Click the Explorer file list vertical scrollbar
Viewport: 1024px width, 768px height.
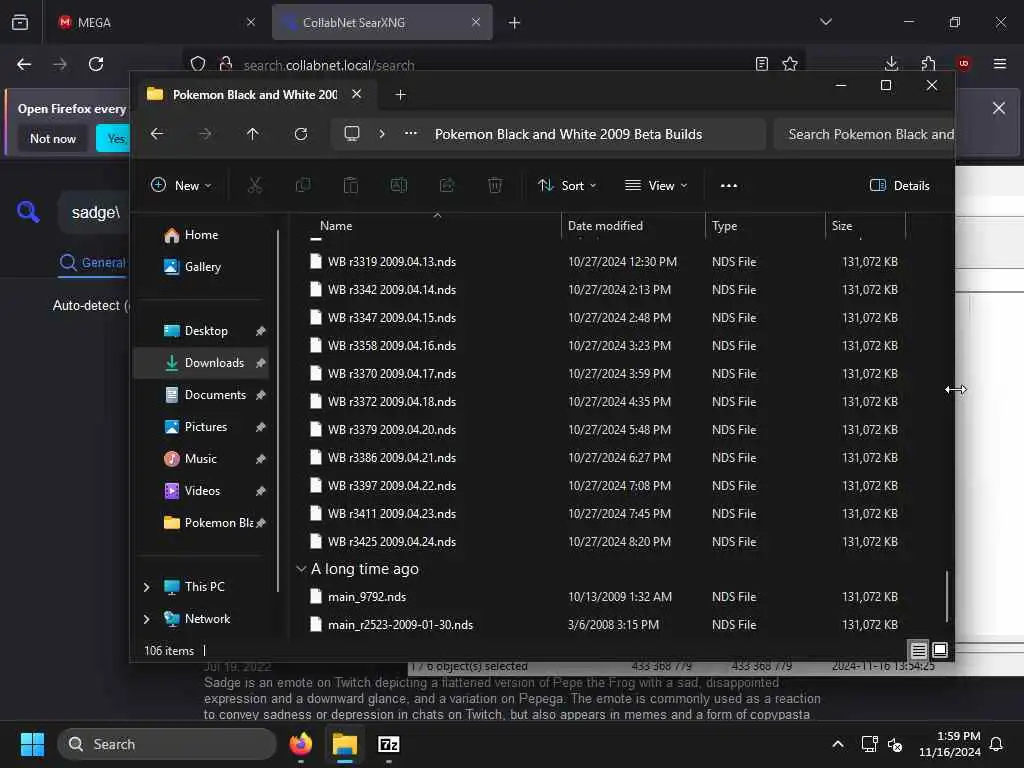click(947, 596)
